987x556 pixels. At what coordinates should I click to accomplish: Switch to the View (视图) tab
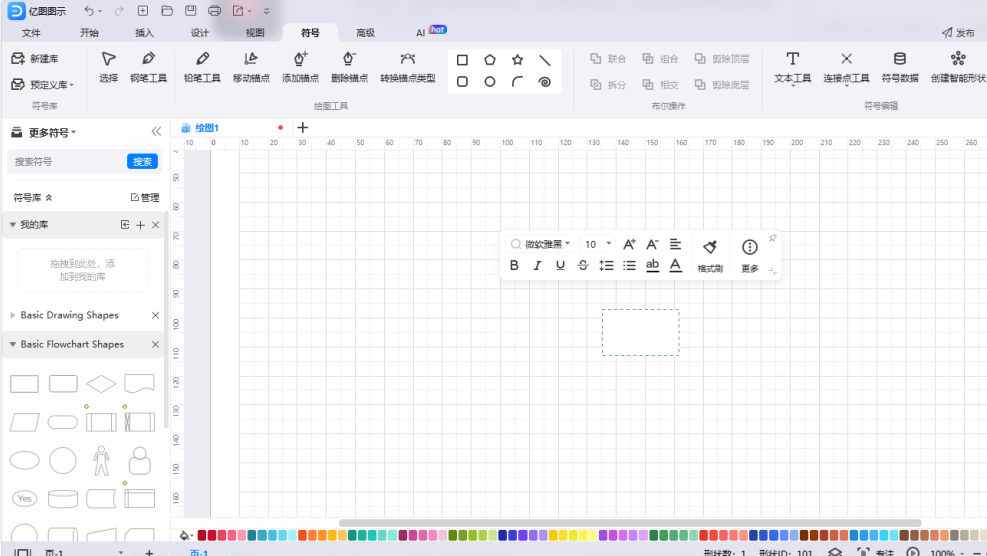pyautogui.click(x=255, y=33)
